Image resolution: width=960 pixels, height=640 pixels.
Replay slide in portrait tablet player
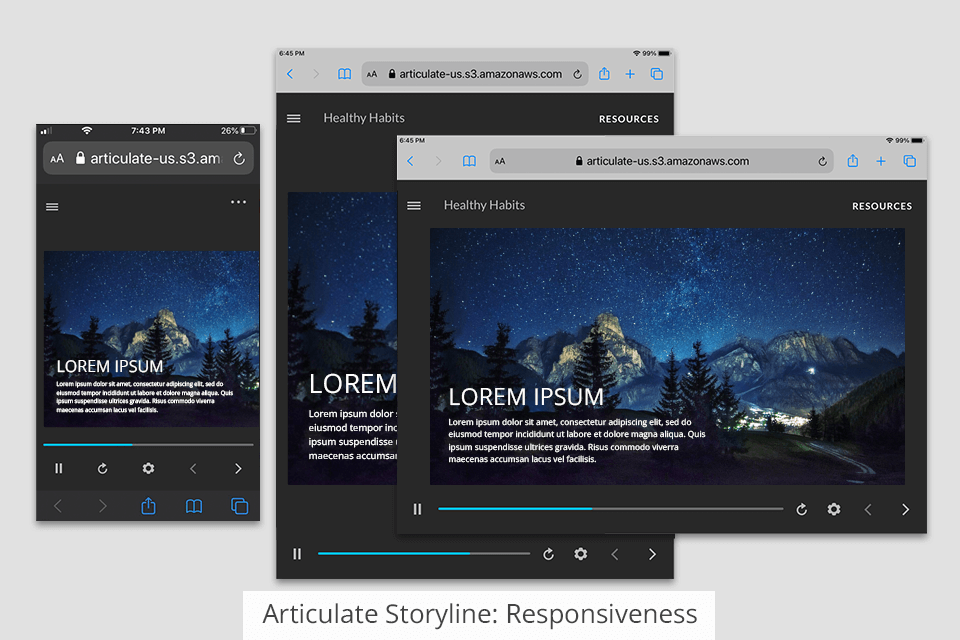tap(549, 554)
